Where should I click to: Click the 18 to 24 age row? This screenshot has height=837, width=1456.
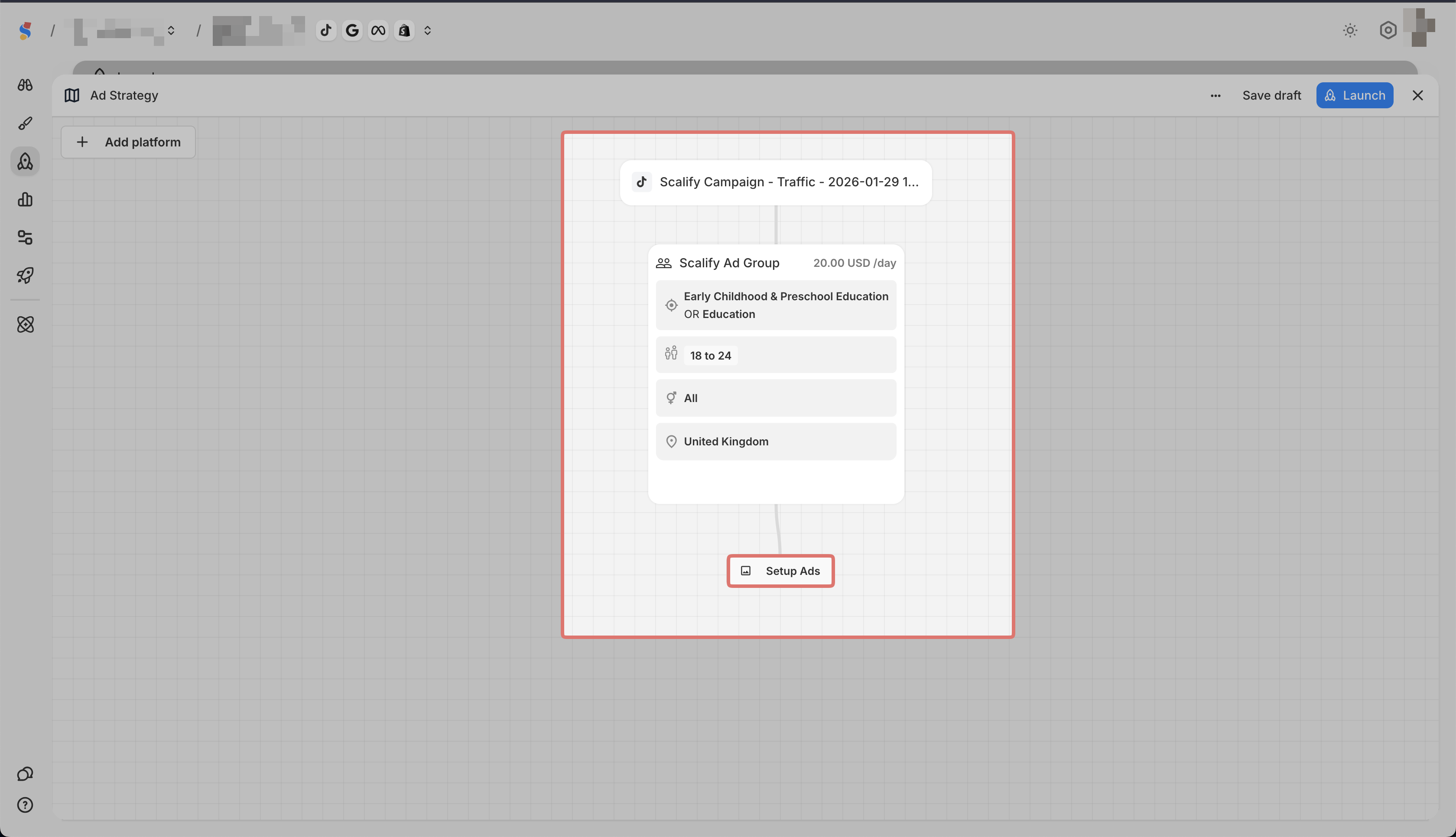[x=775, y=355]
